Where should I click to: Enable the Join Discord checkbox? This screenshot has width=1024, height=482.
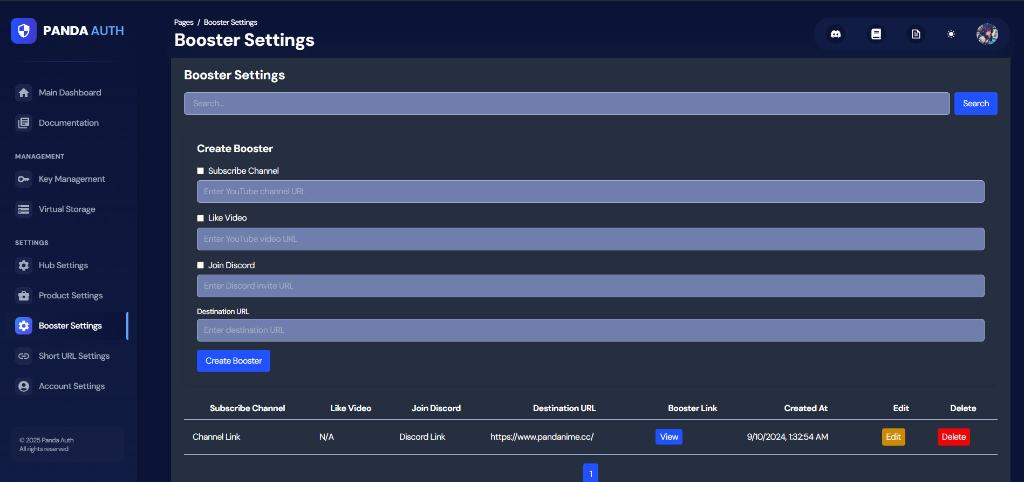click(200, 265)
